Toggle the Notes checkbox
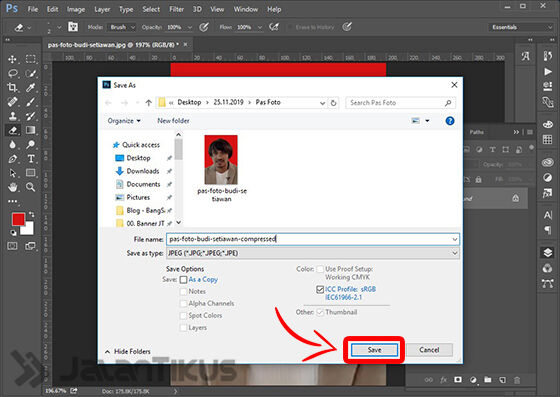560x397 pixels. pos(183,291)
